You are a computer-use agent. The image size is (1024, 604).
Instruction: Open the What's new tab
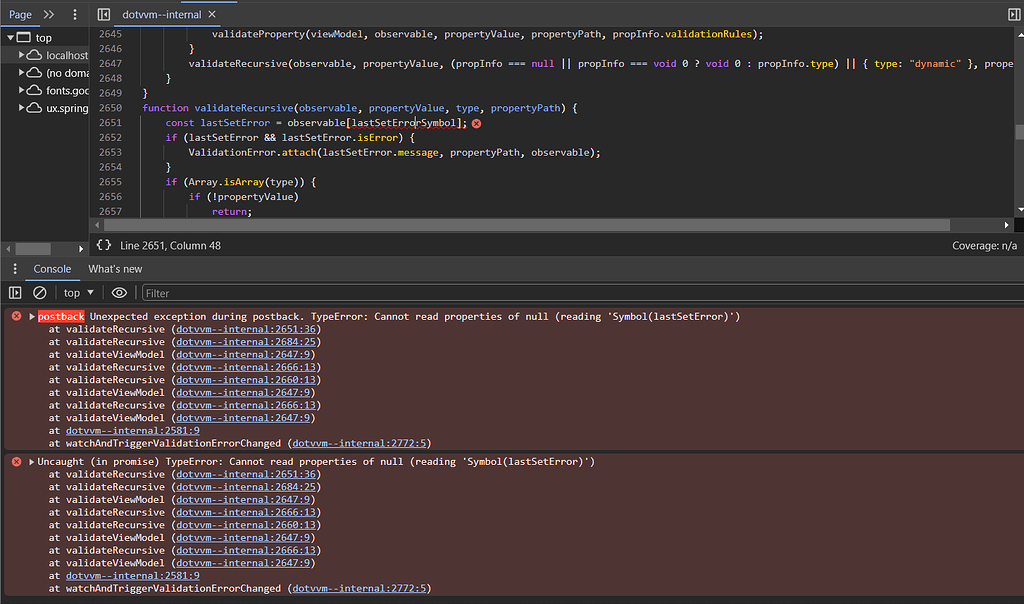(x=114, y=268)
